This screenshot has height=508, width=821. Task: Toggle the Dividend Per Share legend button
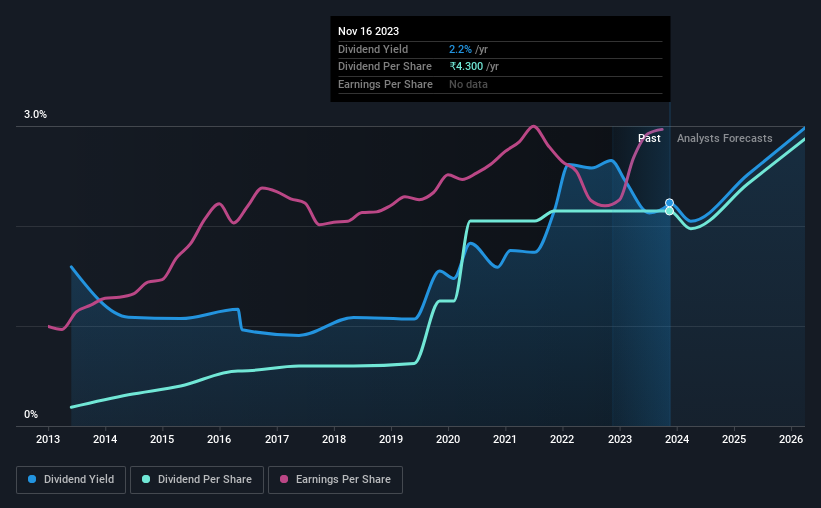197,480
